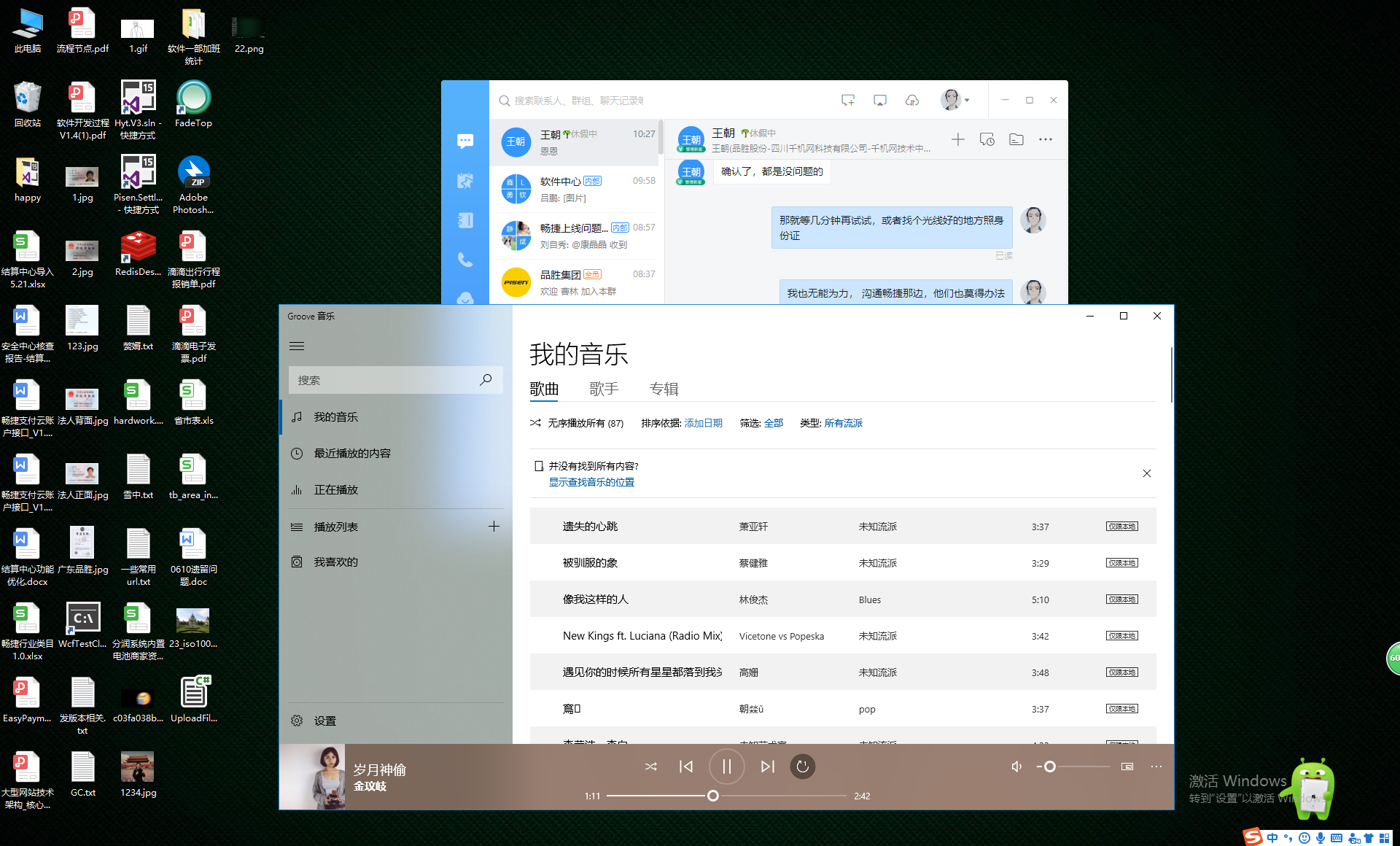1400x846 pixels.
Task: Open the 所有流派 genre dropdown
Action: (843, 423)
